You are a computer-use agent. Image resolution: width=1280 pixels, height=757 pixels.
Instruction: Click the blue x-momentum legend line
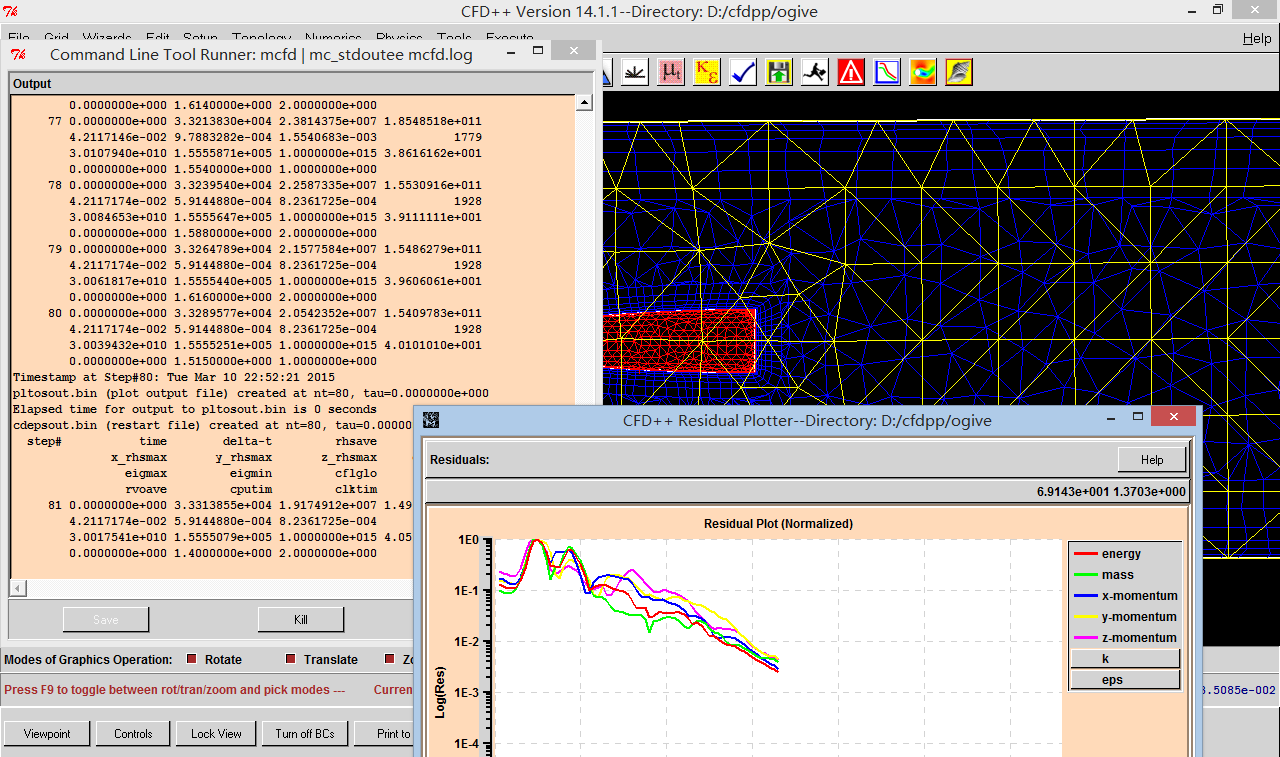(1085, 596)
